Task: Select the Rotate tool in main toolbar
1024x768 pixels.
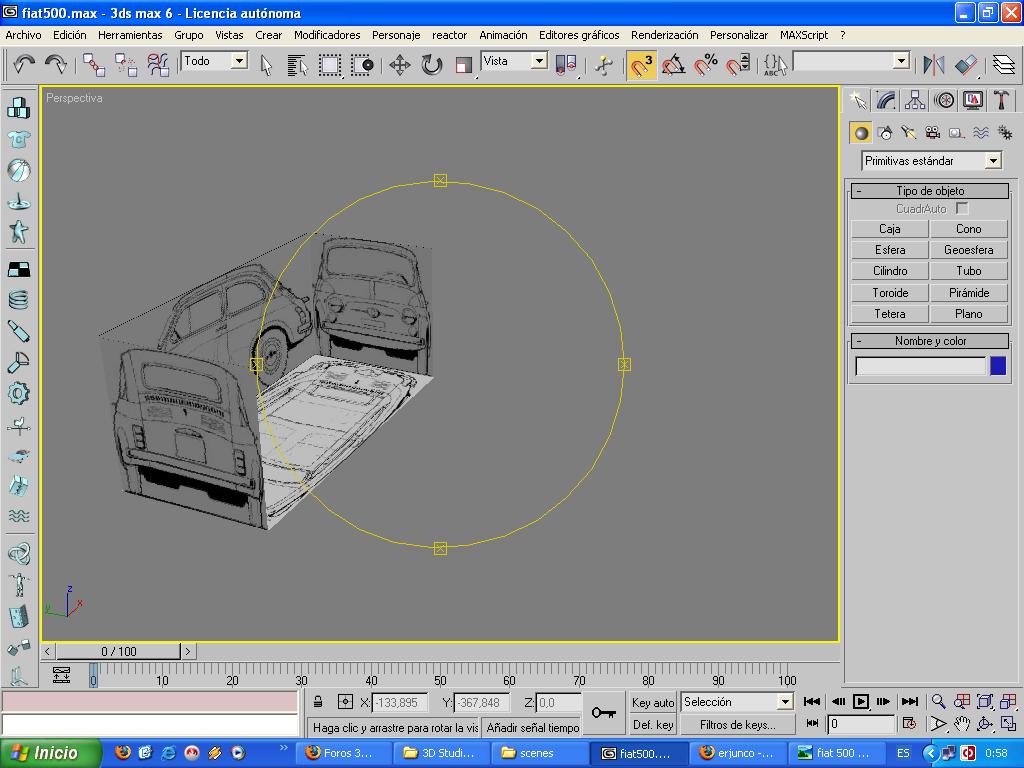Action: (x=432, y=66)
